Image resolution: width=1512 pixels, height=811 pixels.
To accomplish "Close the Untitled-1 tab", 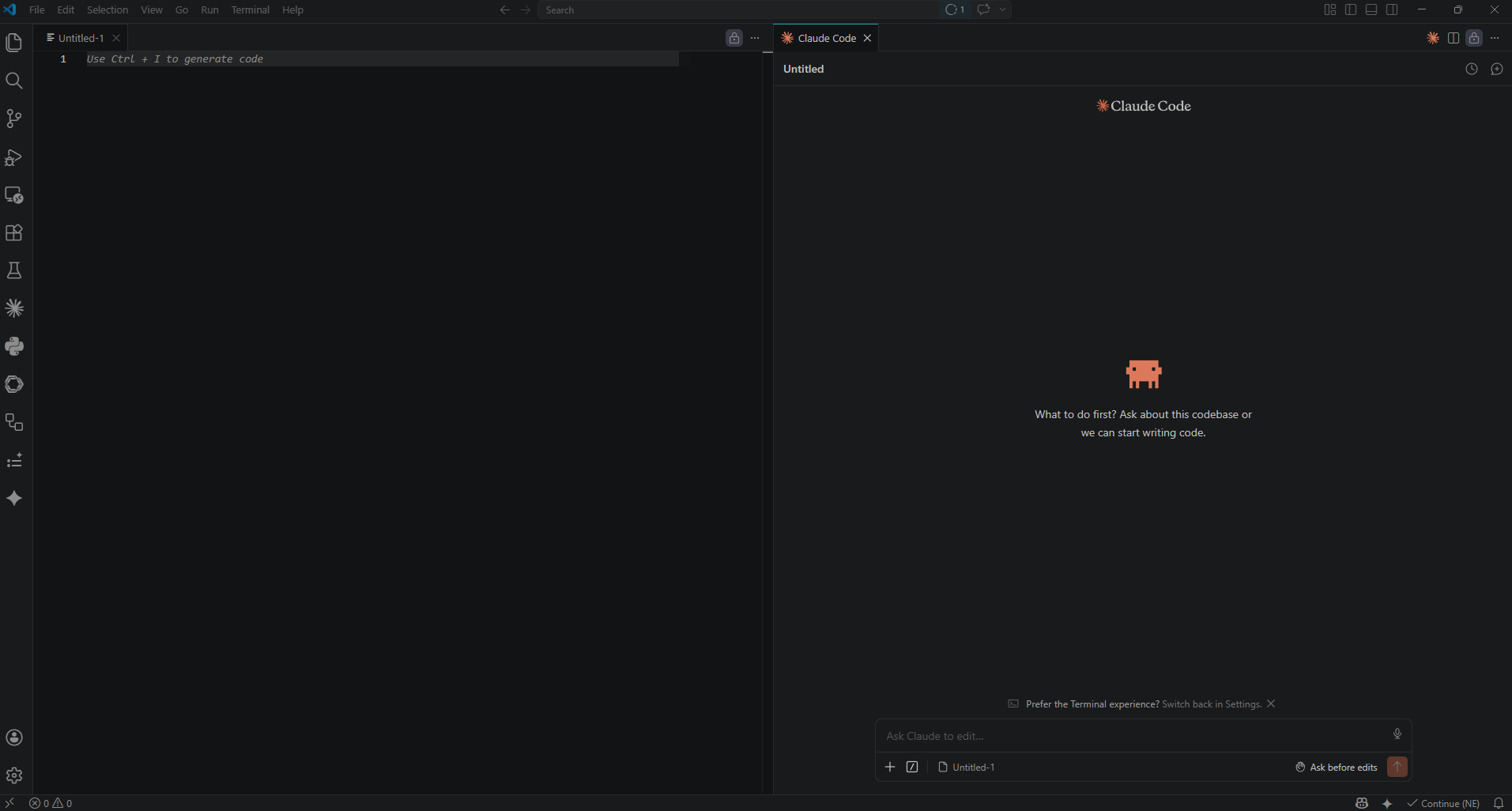I will coord(116,38).
